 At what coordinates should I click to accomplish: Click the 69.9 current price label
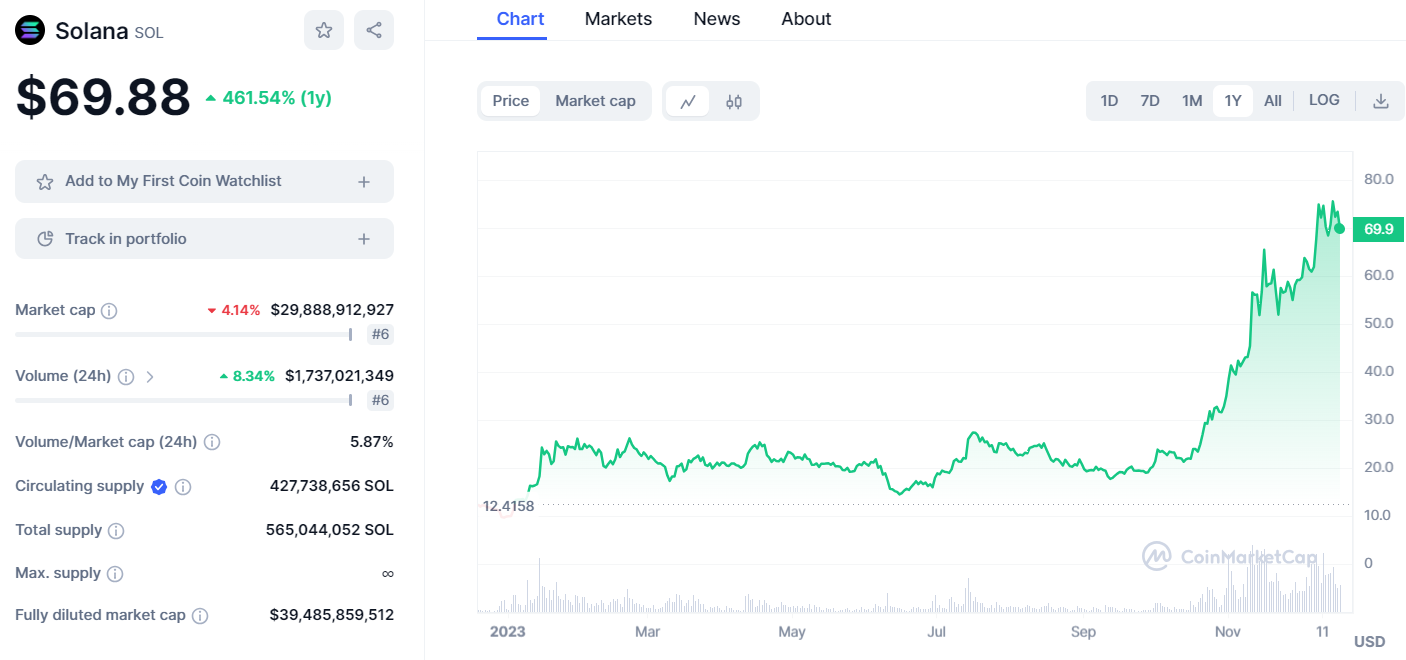click(x=1378, y=229)
